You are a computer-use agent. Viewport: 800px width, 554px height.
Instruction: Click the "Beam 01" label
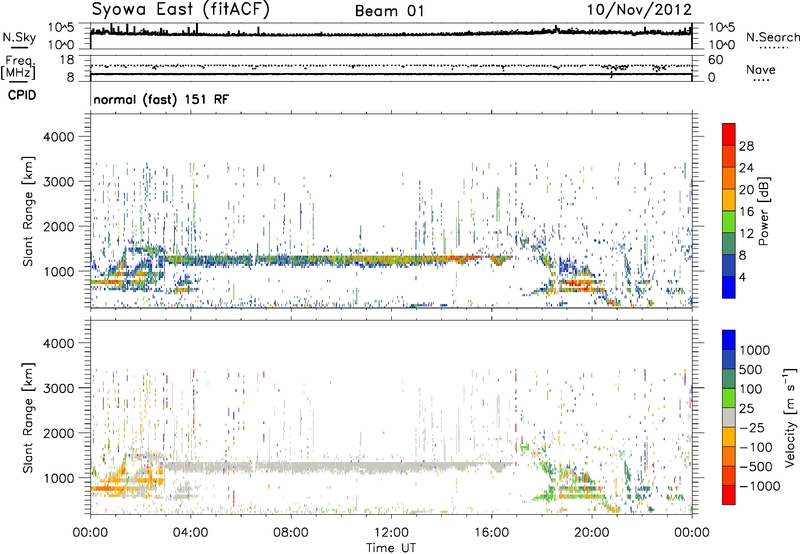tap(389, 11)
